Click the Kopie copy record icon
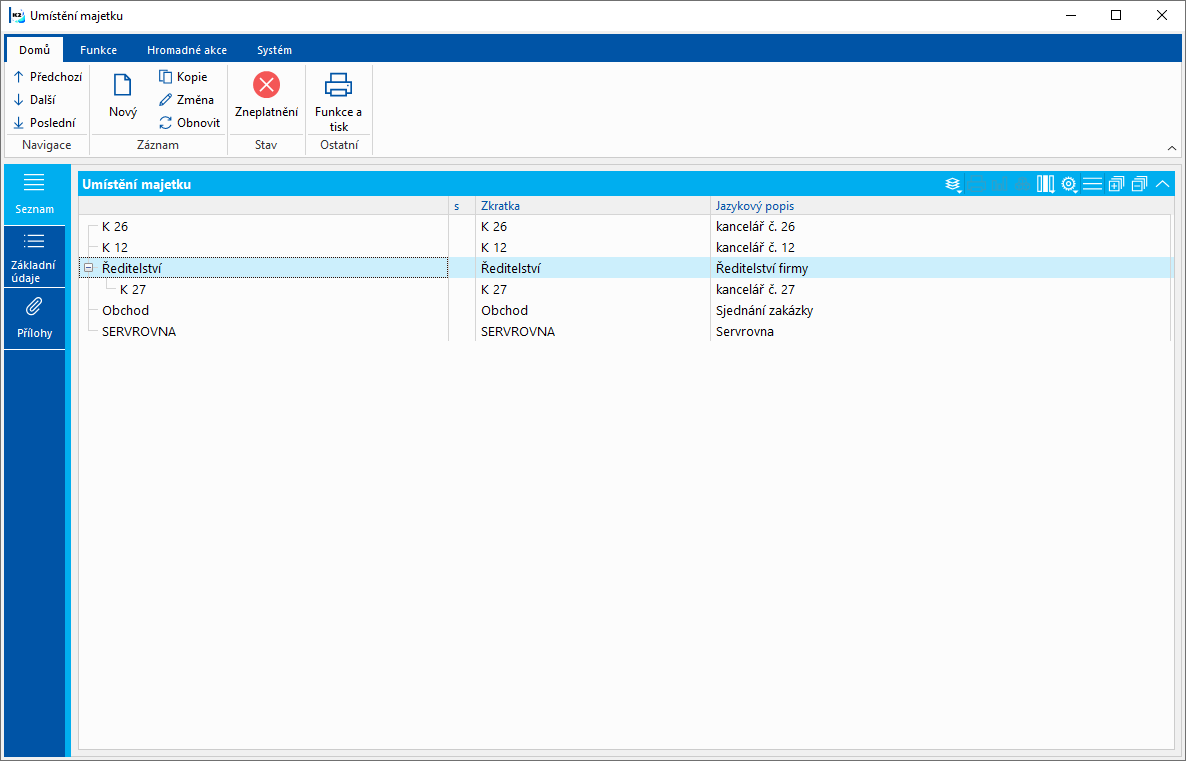The width and height of the screenshot is (1186, 761). 166,76
